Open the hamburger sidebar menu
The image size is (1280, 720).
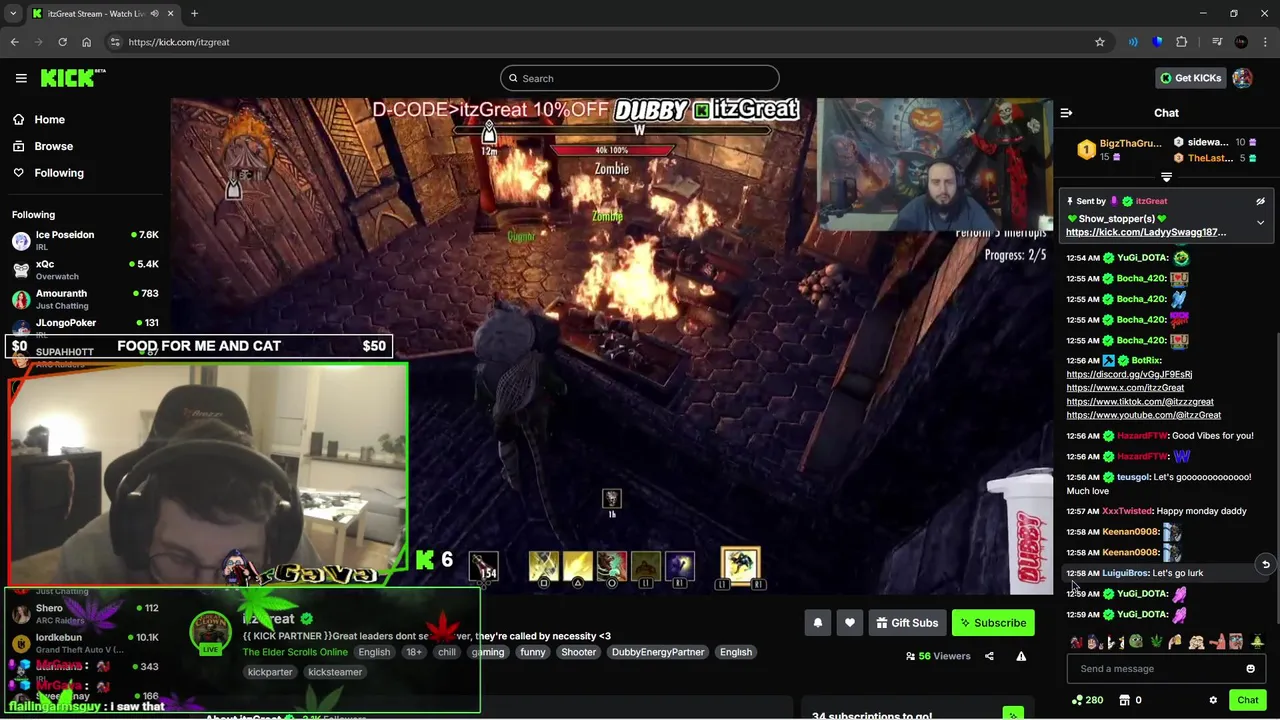(21, 78)
